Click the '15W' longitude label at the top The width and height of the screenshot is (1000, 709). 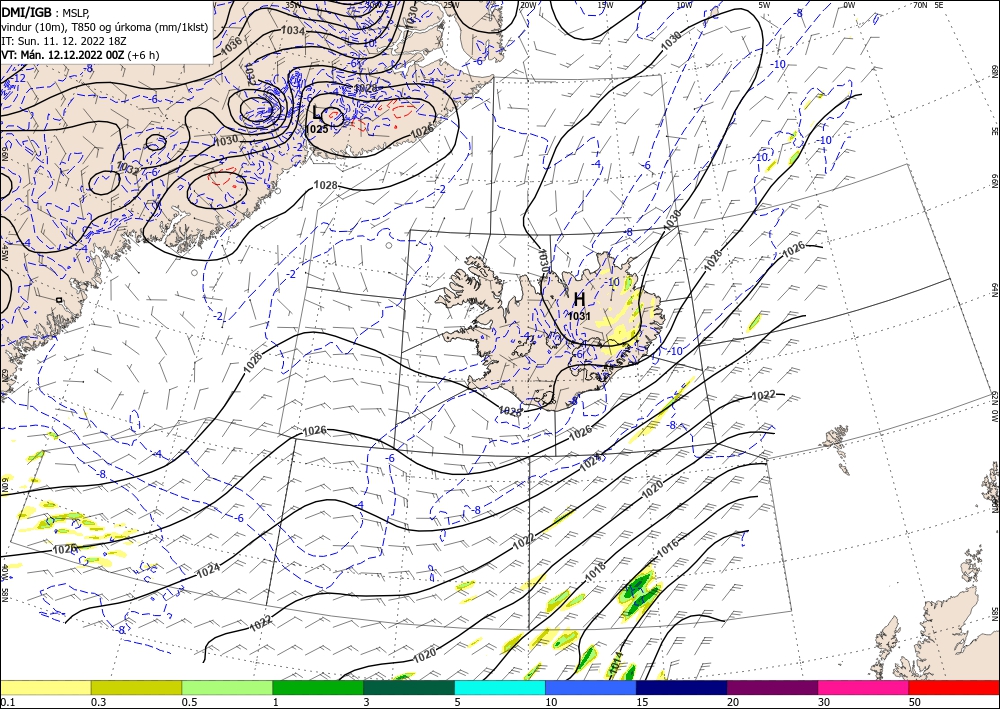point(605,5)
